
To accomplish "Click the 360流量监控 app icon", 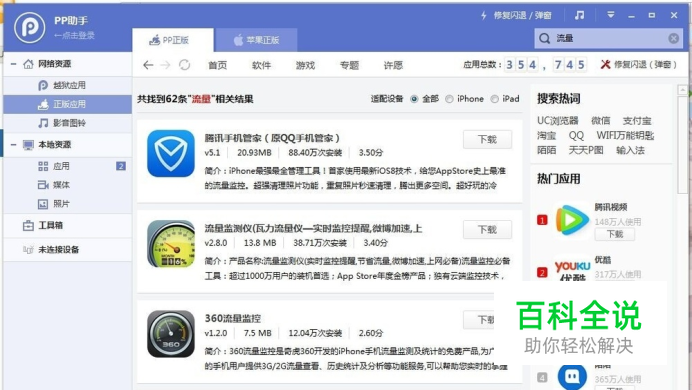I will [171, 334].
